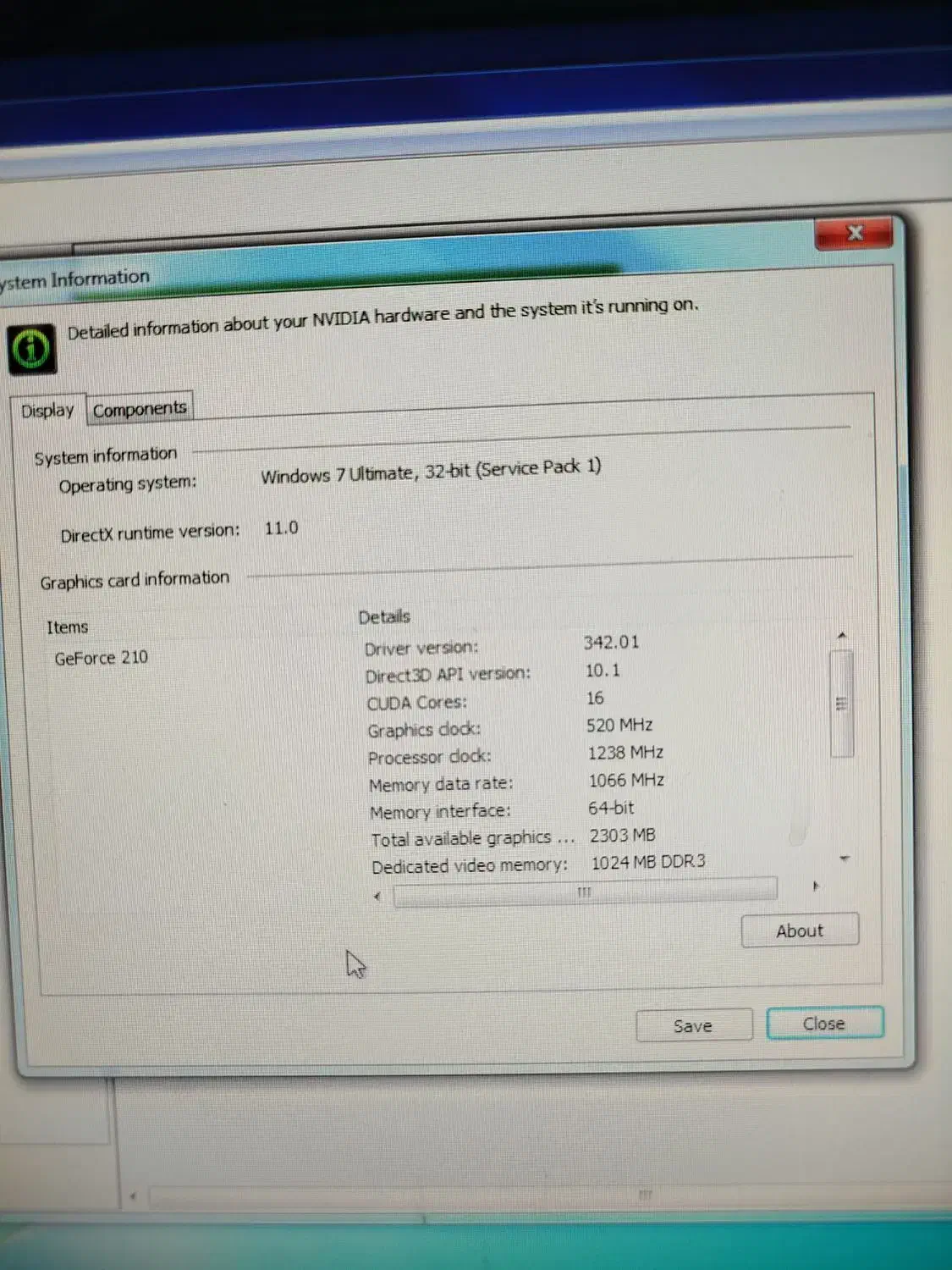Click the Windows 7 Ultimate operating system text
952x1270 pixels.
pos(431,471)
